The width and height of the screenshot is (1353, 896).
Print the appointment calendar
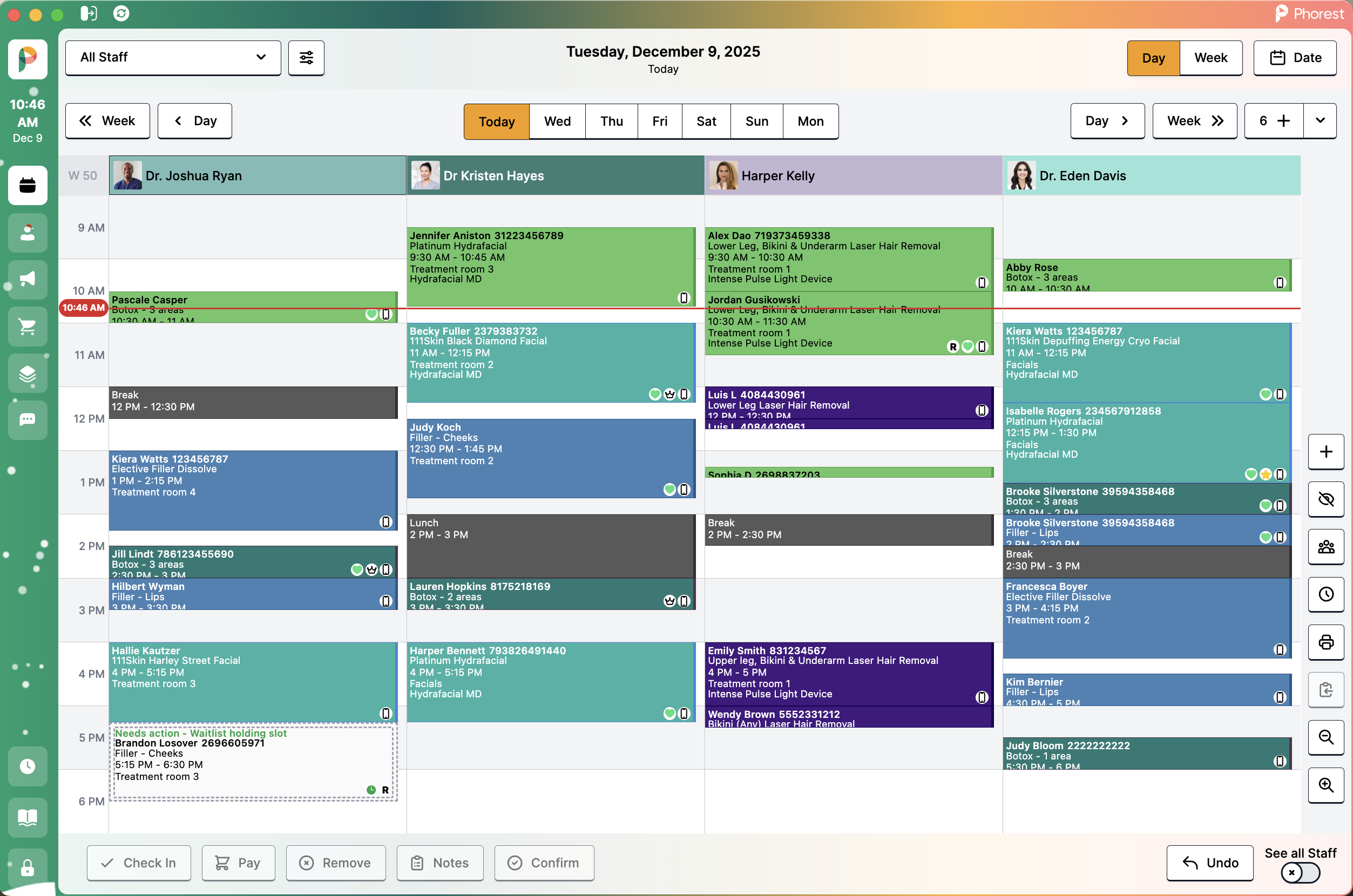click(x=1326, y=642)
